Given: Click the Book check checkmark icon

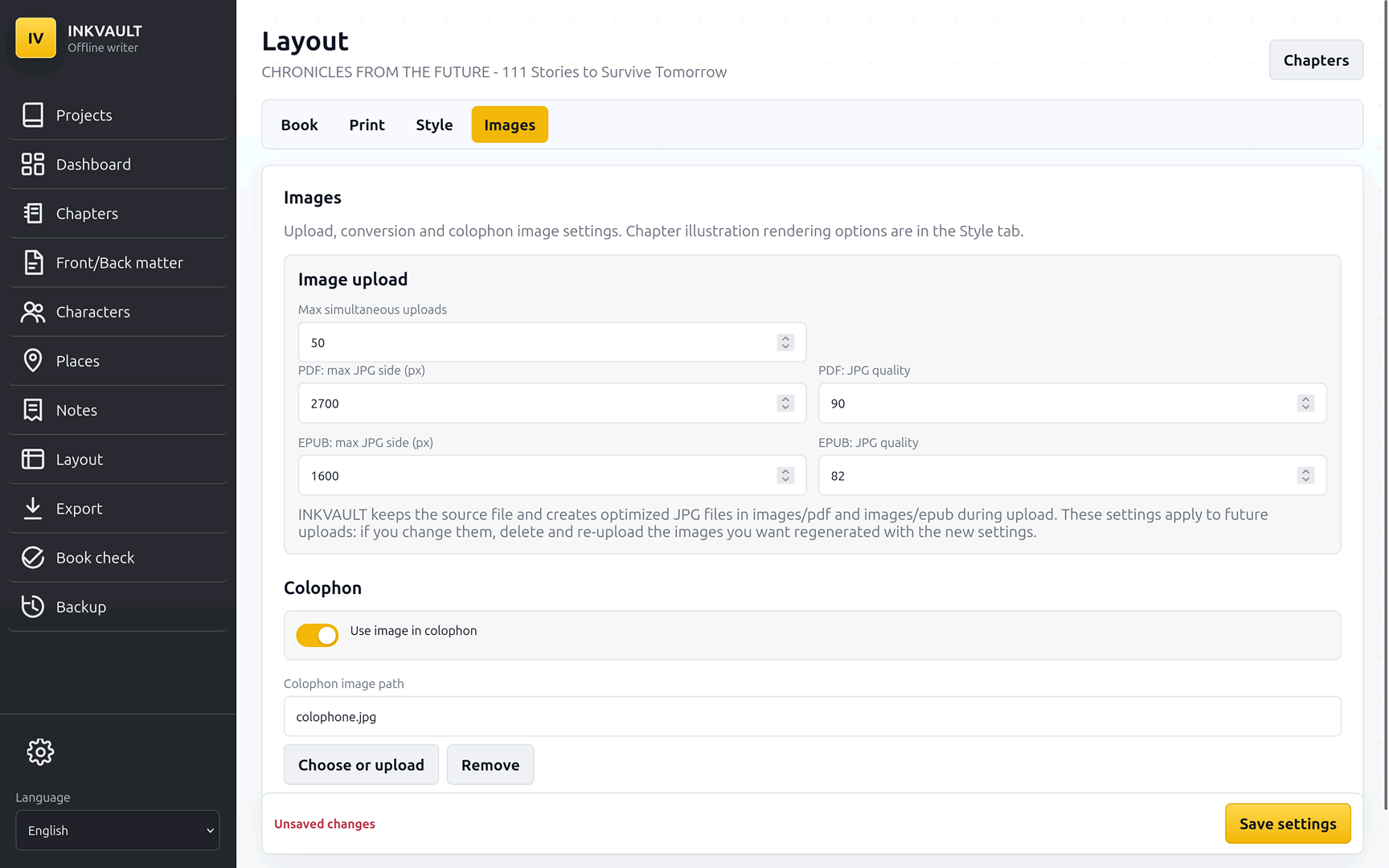Looking at the screenshot, I should pos(33,557).
